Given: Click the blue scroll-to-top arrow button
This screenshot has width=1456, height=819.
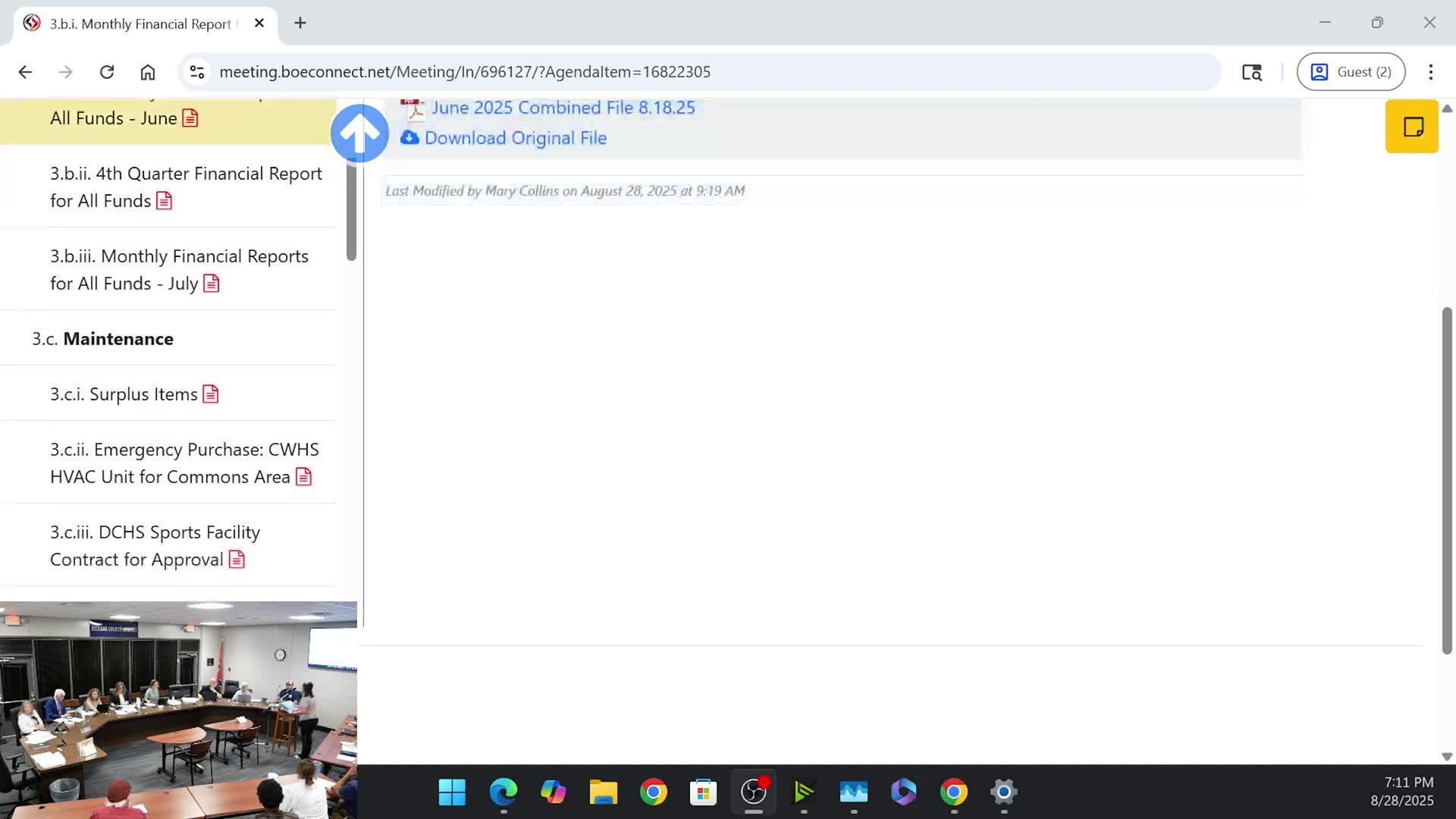Looking at the screenshot, I should coord(359,133).
